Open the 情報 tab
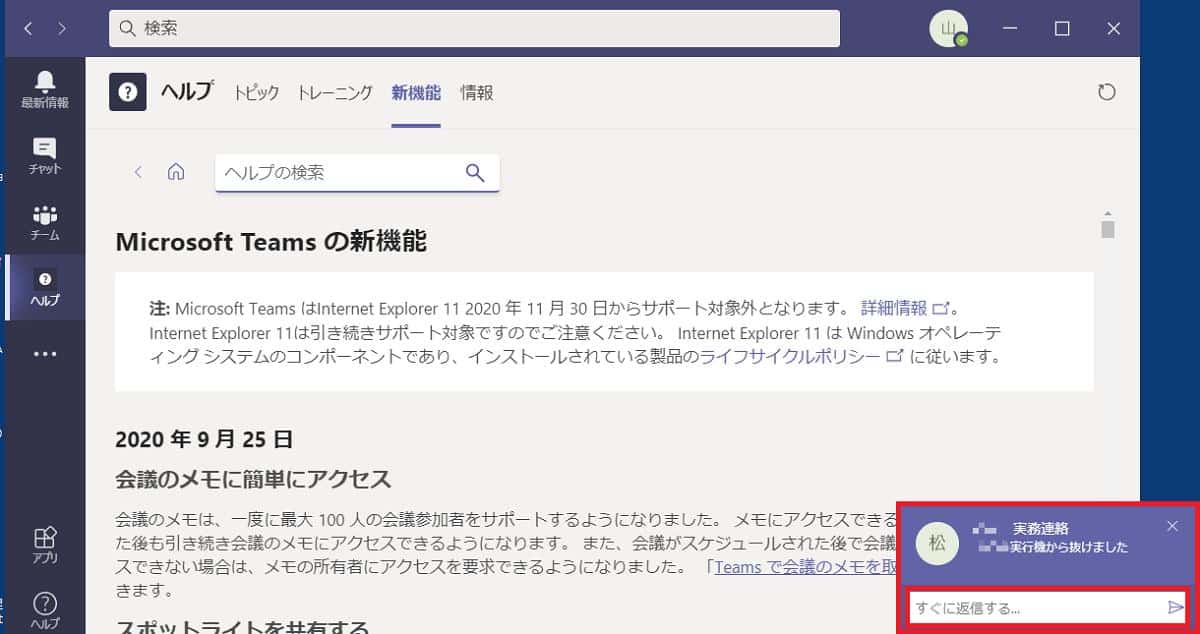Screen dimensions: 1200x634 [x=477, y=92]
